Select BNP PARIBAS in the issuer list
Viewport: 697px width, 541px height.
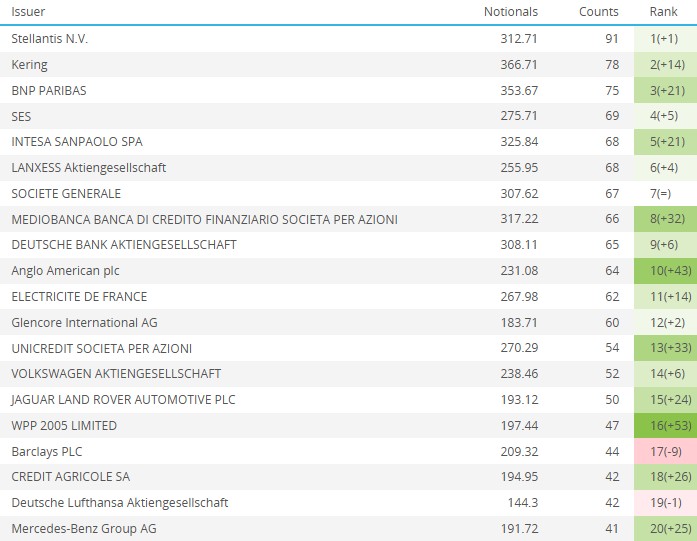tap(49, 91)
